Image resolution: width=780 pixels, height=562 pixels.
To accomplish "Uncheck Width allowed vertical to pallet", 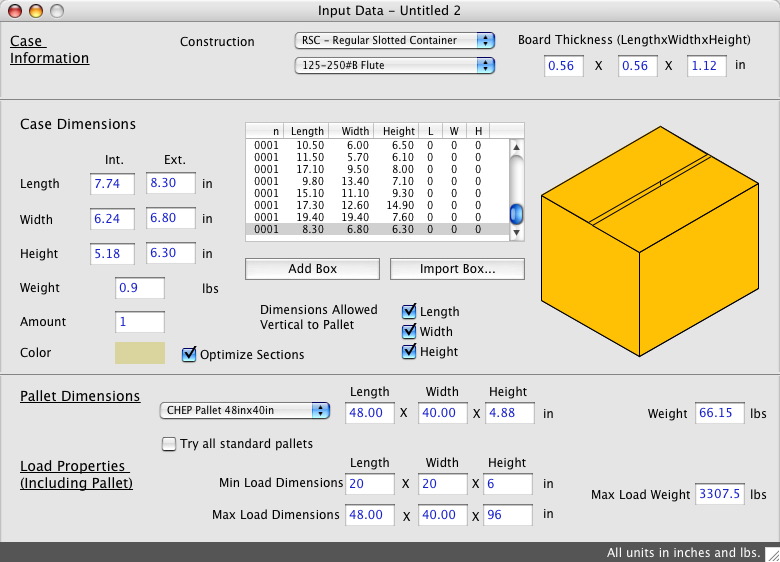I will [x=409, y=331].
